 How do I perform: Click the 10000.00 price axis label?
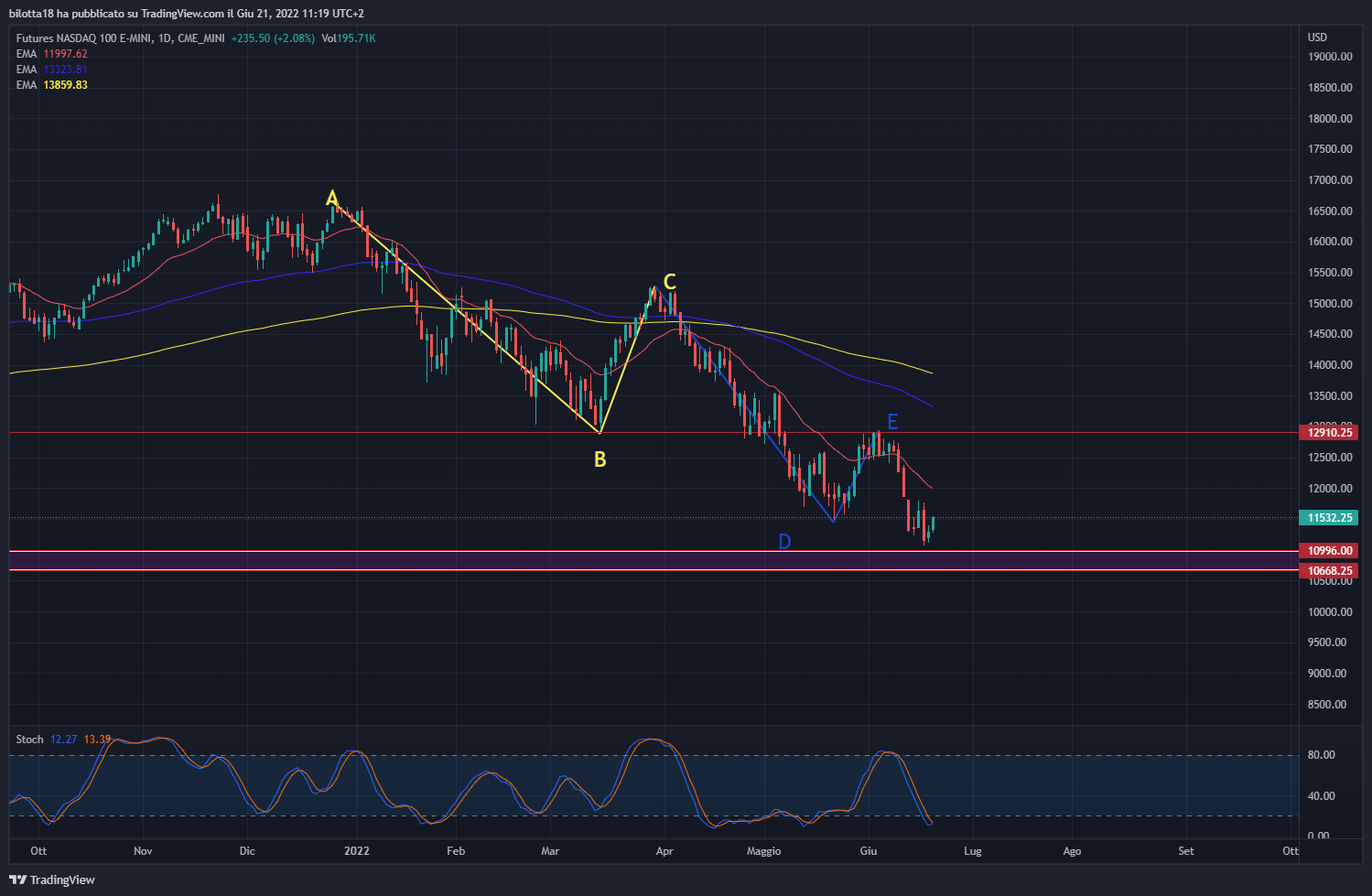tap(1330, 612)
